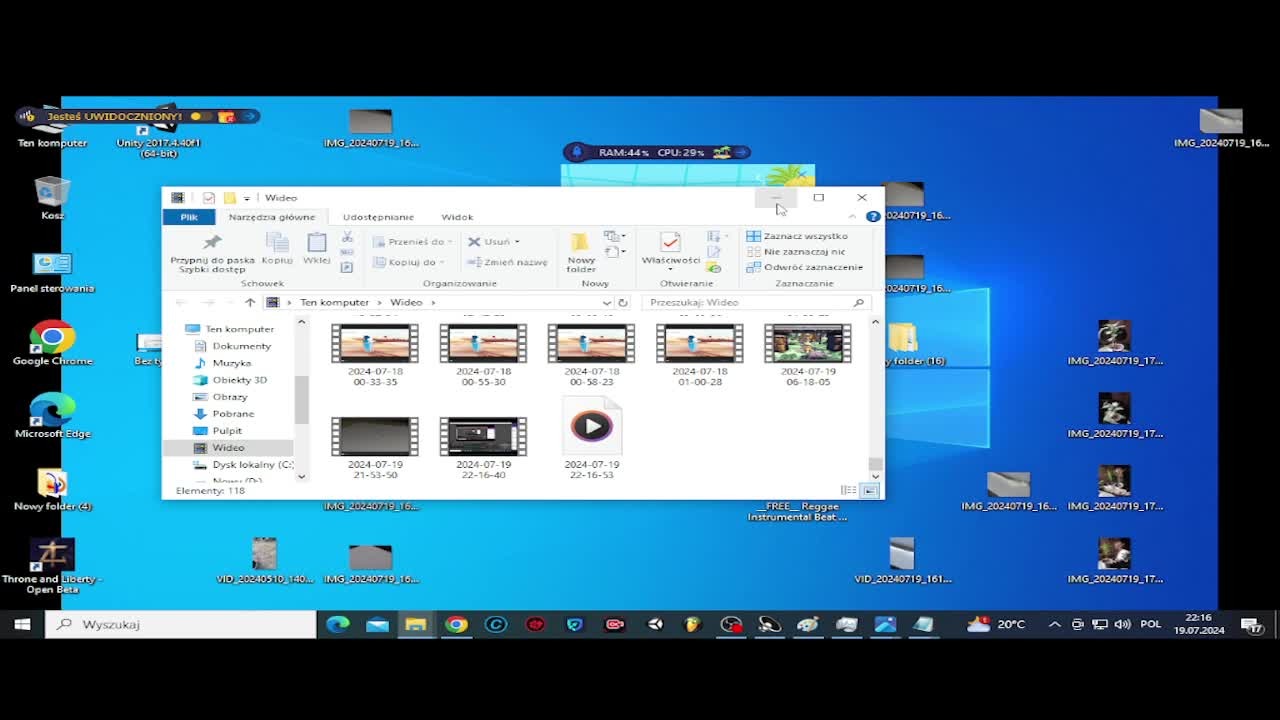This screenshot has width=1280, height=720.
Task: Click the Wklej paste icon
Action: point(317,248)
